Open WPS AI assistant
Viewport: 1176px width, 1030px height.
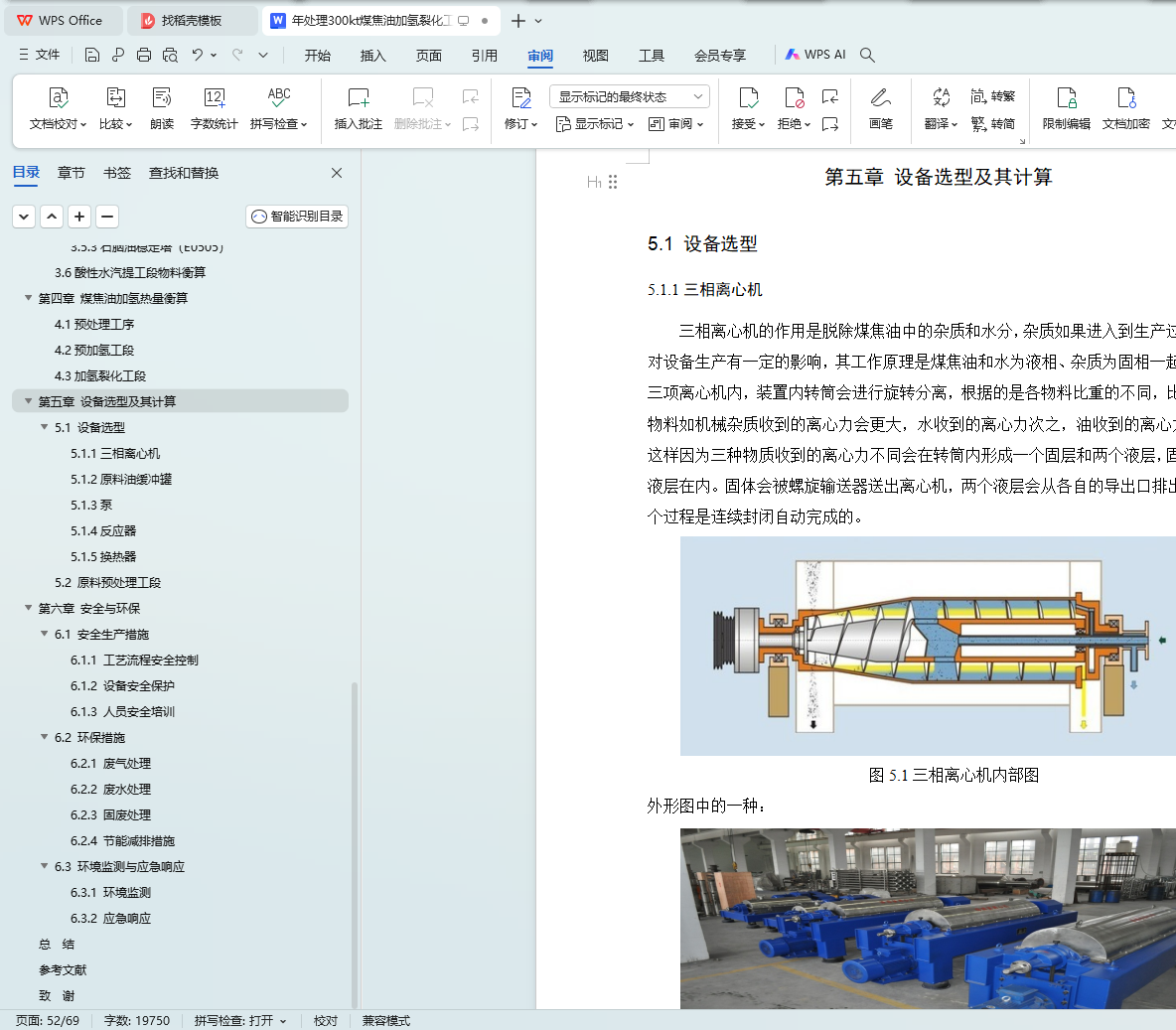coord(815,55)
